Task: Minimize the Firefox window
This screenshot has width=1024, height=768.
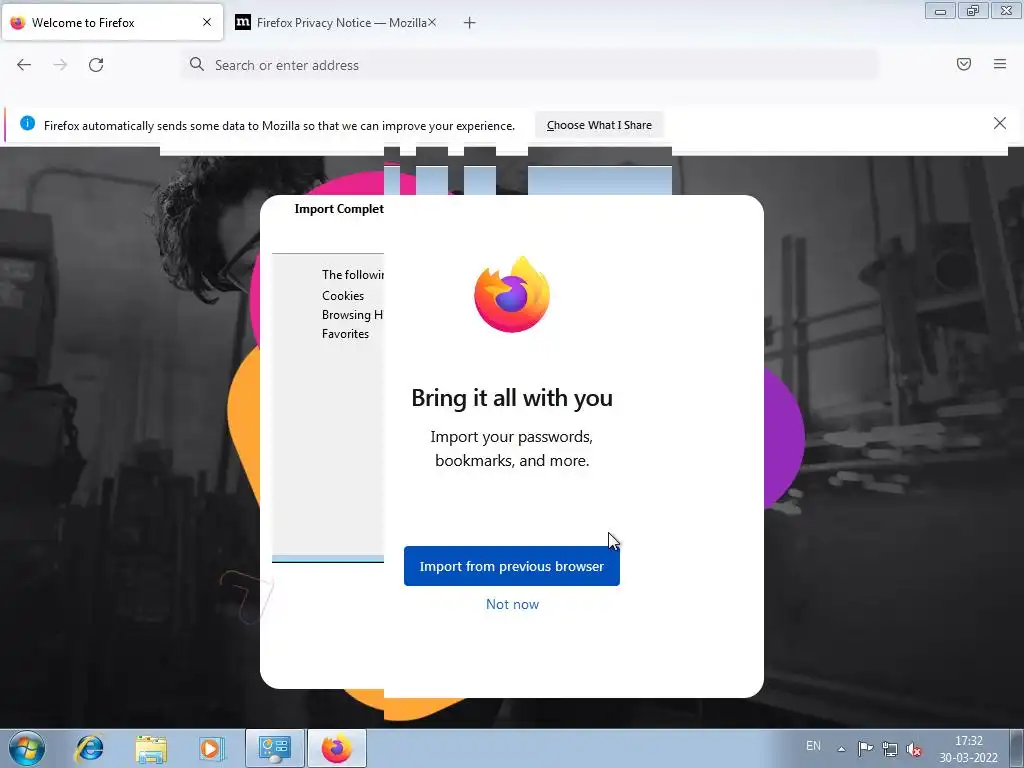Action: [x=940, y=11]
